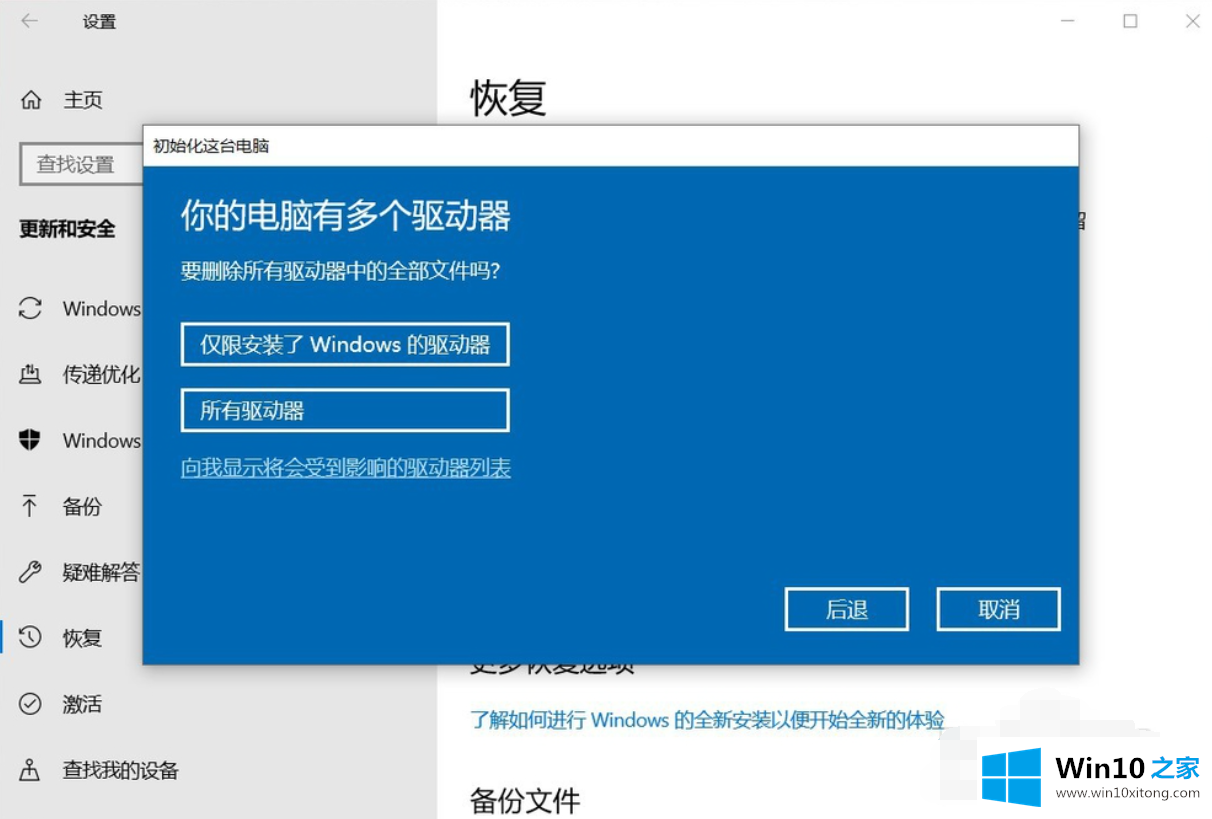Click the 后退 button in dialog
The width and height of the screenshot is (1212, 819).
coord(847,609)
